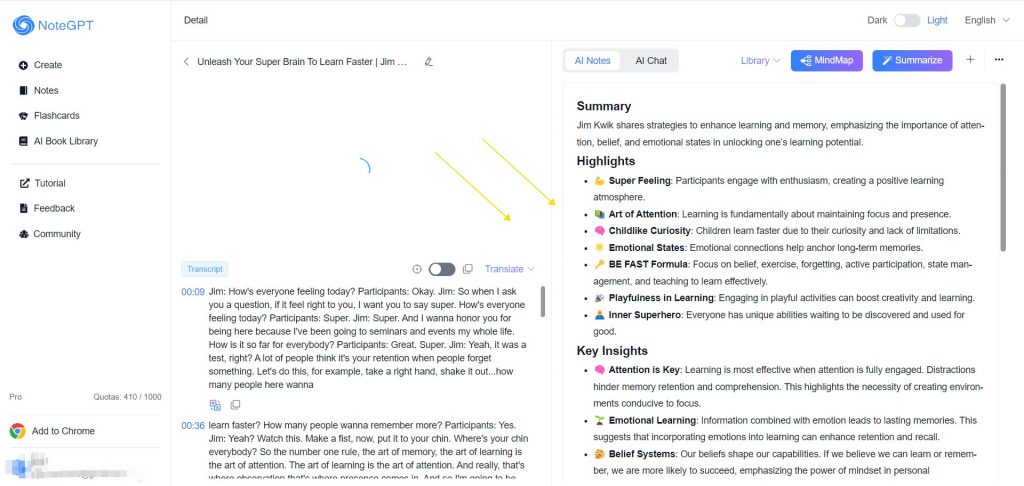Translate the 00:09 transcript segment icon
The height and width of the screenshot is (486, 1024).
[215, 405]
